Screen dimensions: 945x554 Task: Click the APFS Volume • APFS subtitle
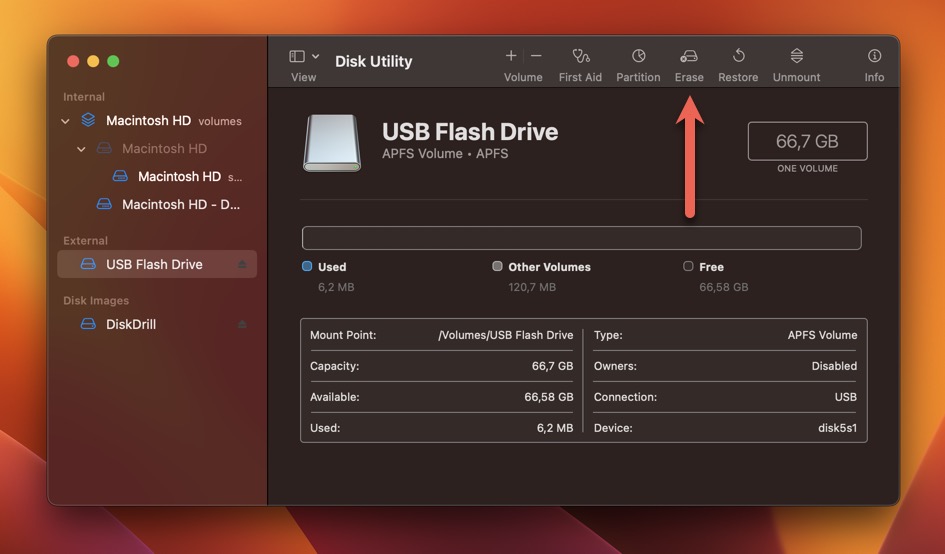(445, 154)
